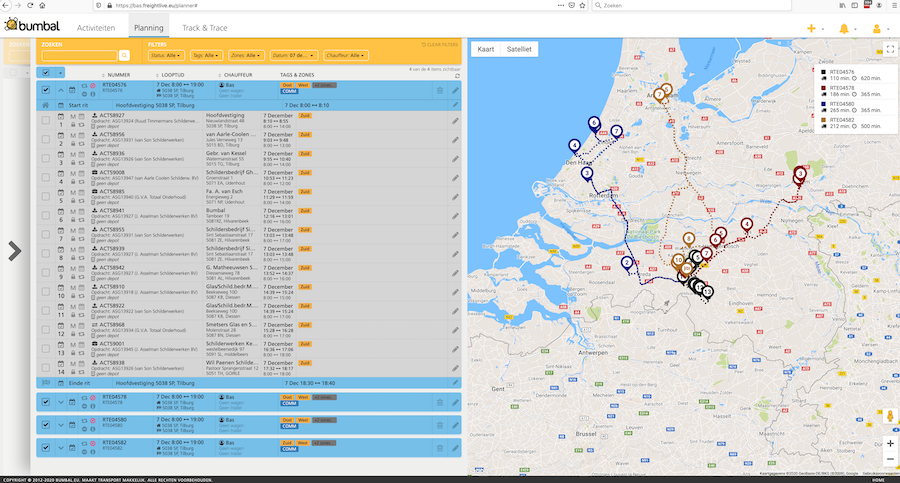This screenshot has height=483, width=900.
Task: Switch map to Satelliet view
Action: click(519, 49)
